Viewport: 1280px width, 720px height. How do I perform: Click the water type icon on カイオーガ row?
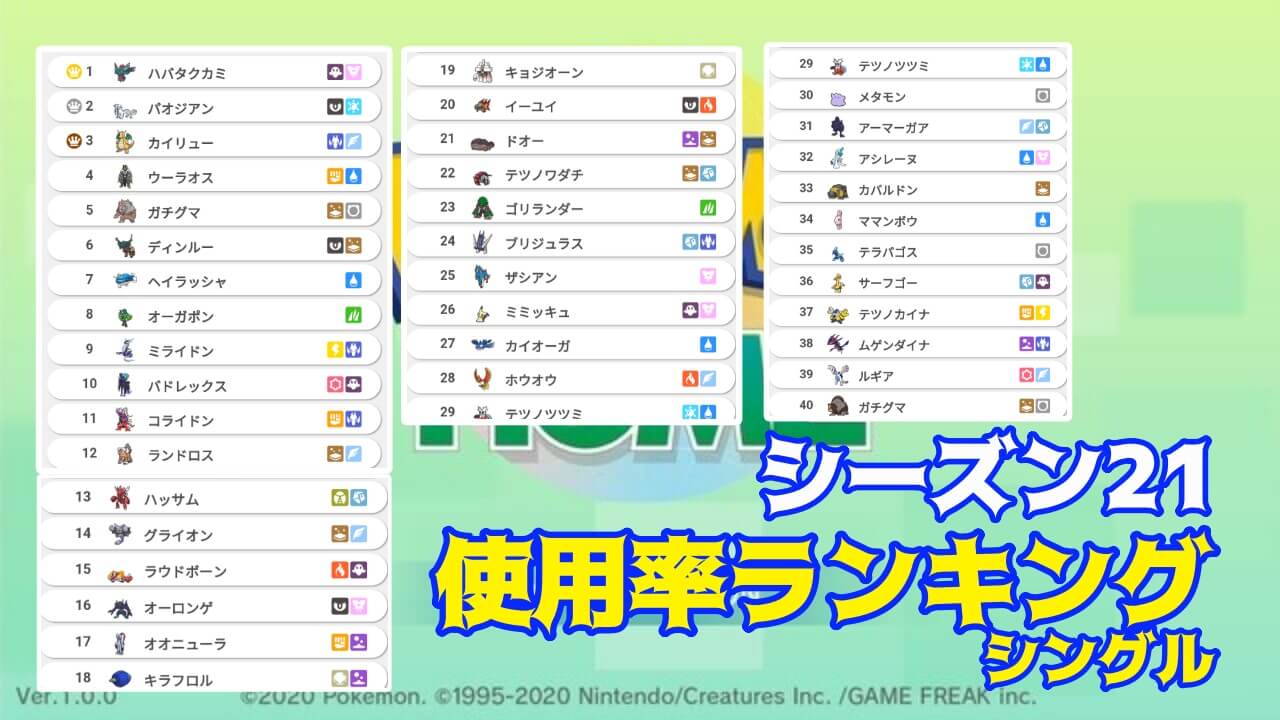tap(707, 344)
